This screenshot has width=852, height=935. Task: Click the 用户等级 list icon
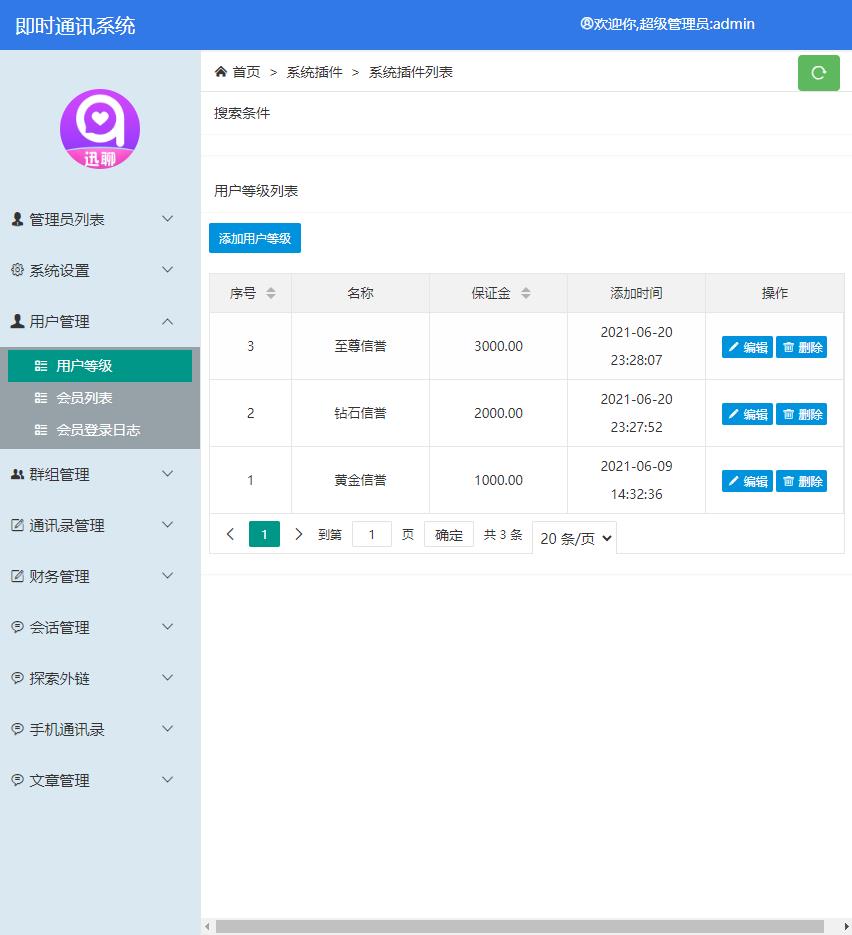click(41, 366)
